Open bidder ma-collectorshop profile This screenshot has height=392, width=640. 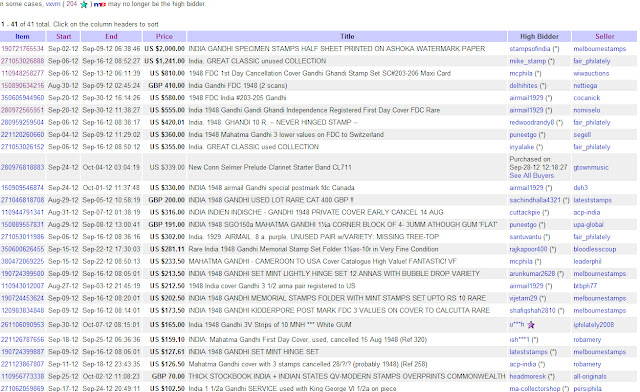tap(535, 388)
